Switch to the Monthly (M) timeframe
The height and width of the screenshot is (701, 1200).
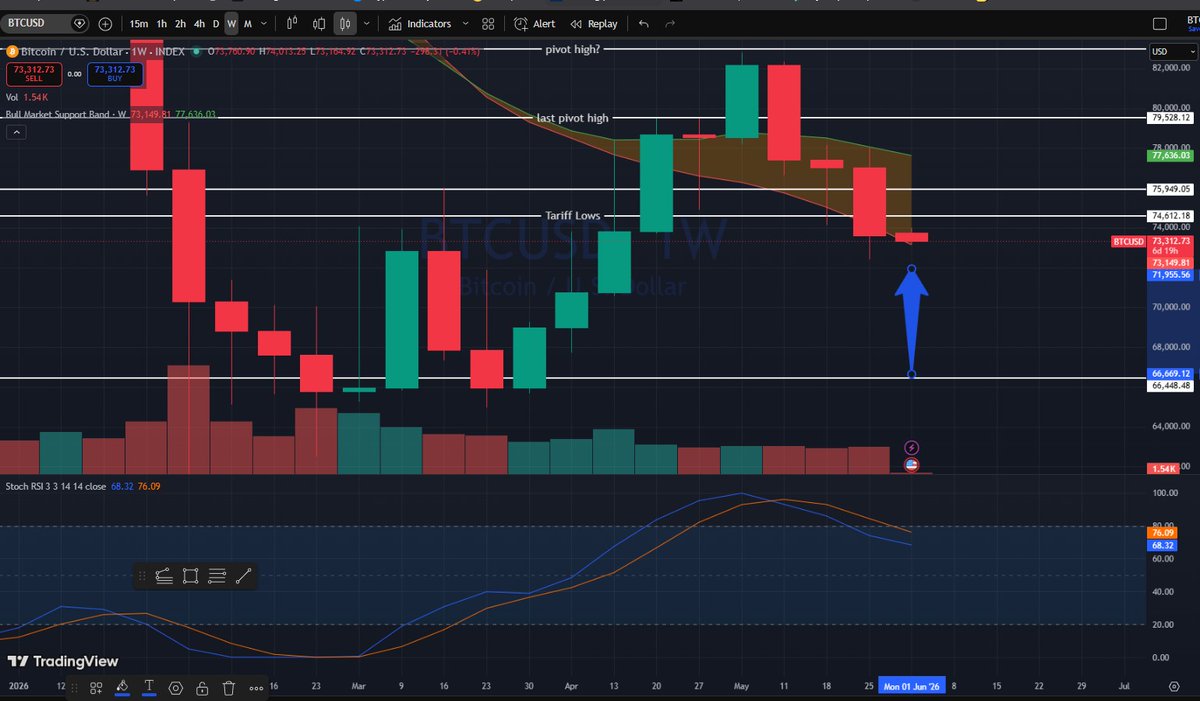coord(247,23)
